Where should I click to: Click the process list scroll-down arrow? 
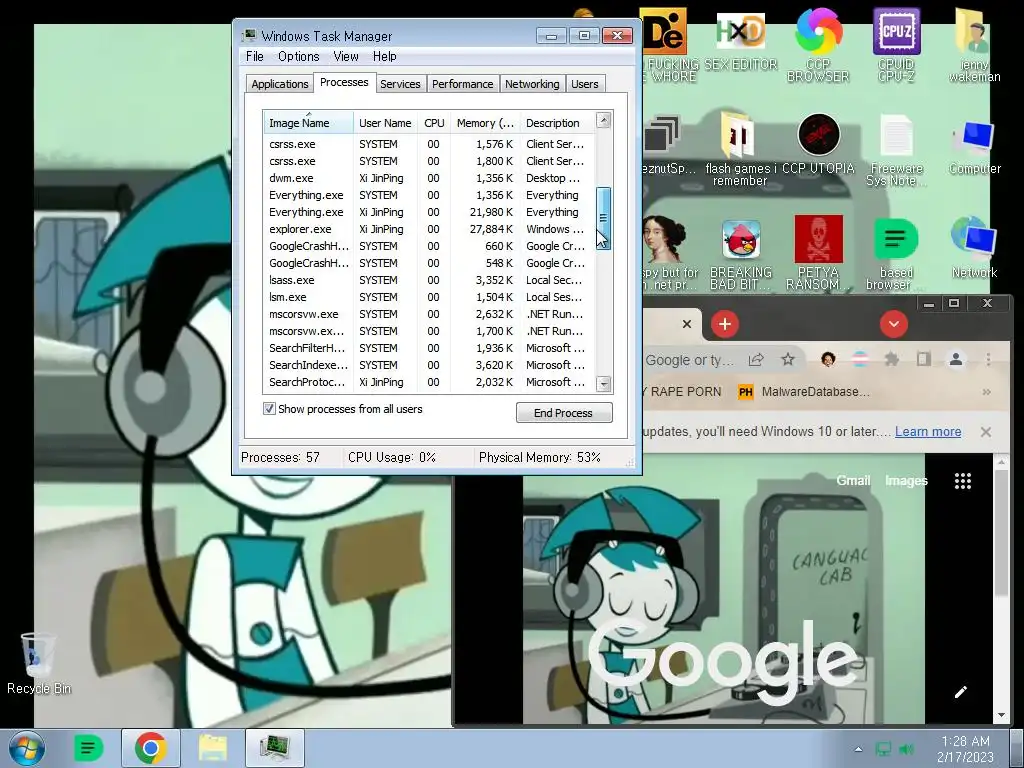point(604,384)
